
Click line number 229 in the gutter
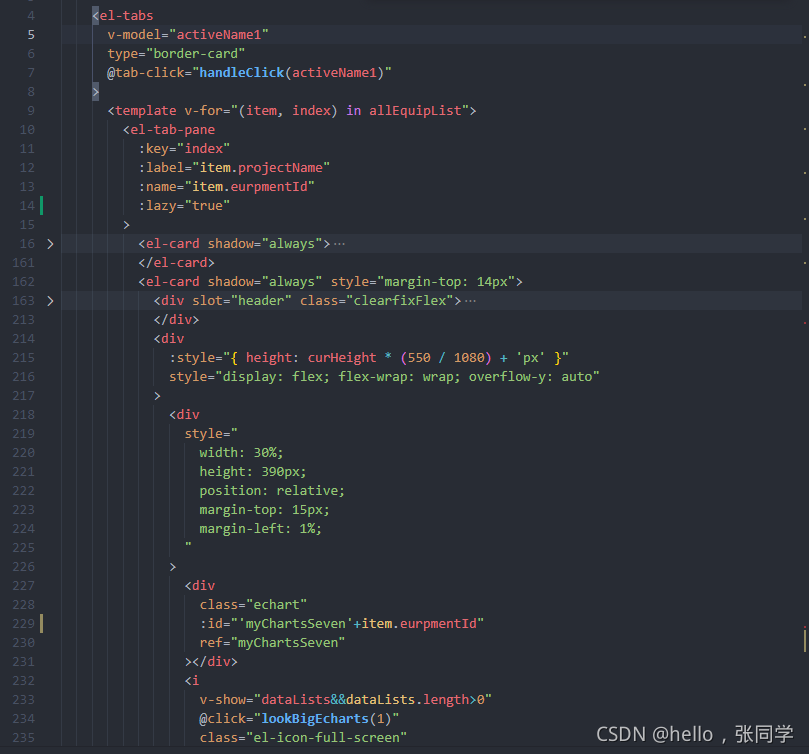tap(24, 624)
